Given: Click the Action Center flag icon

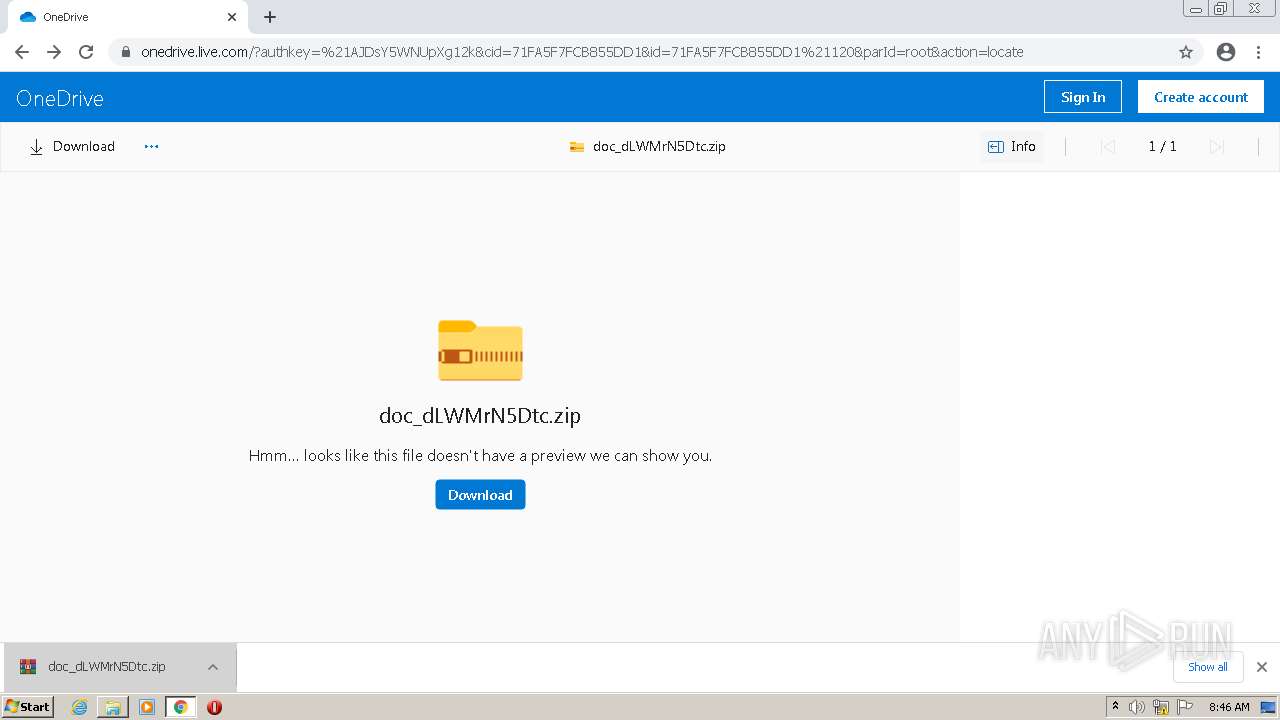Looking at the screenshot, I should pyautogui.click(x=1185, y=707).
